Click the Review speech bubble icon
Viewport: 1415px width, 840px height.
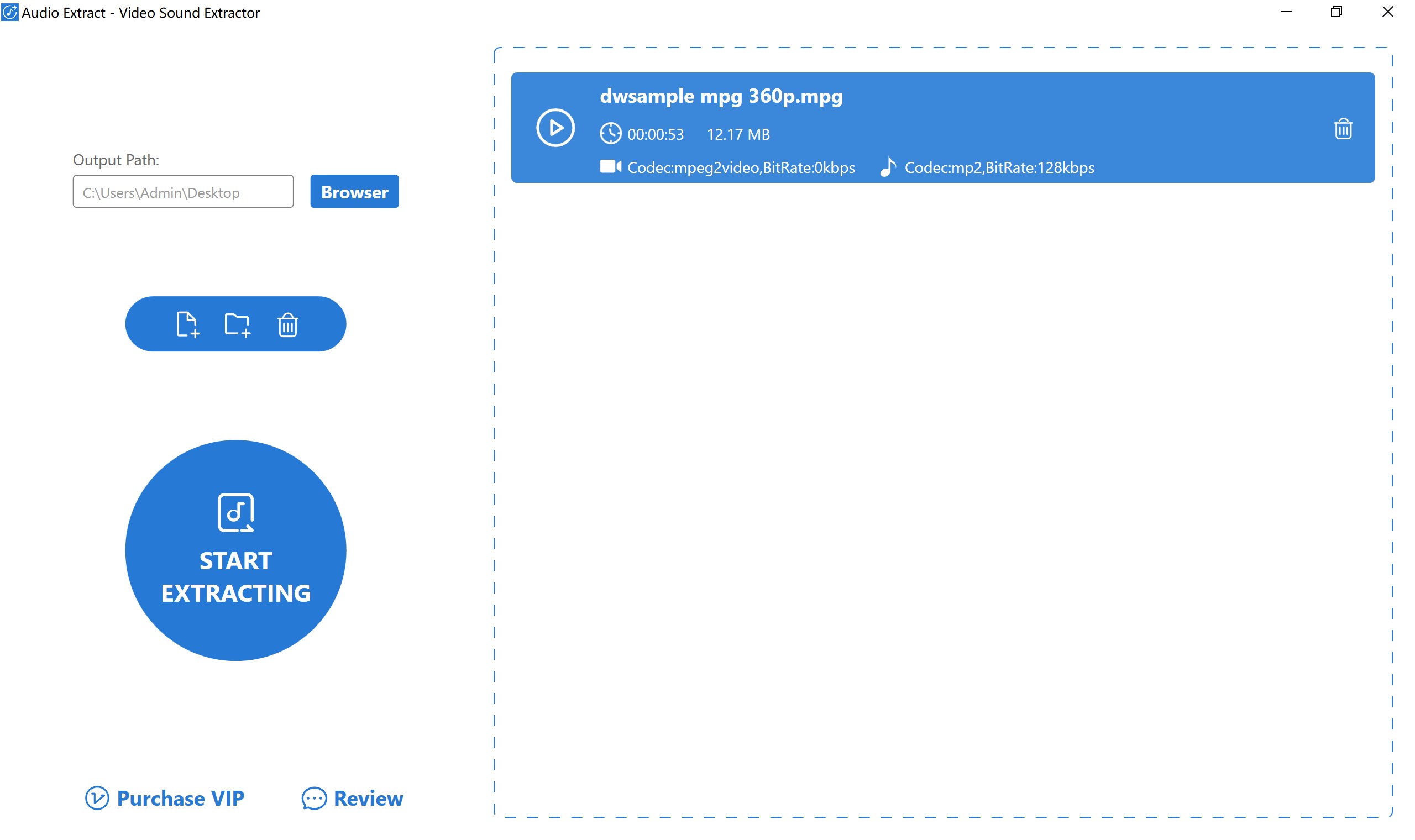click(x=313, y=798)
